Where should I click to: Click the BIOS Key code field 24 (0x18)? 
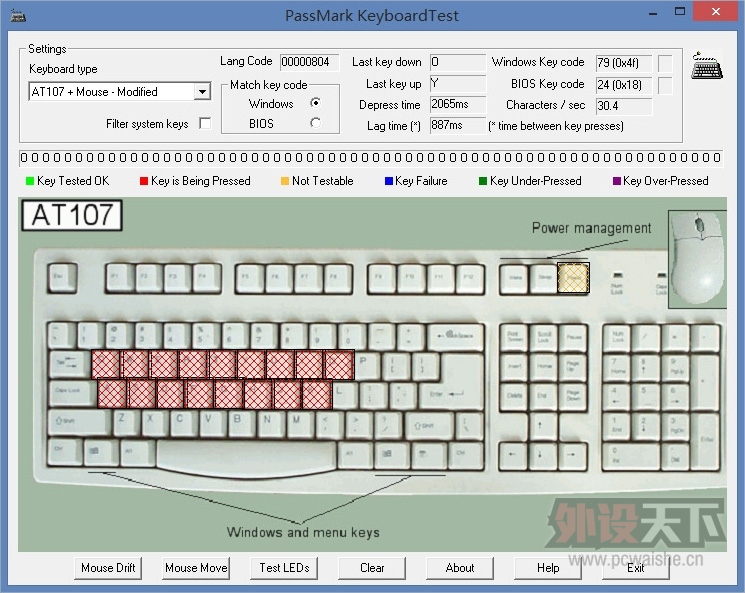pos(624,85)
